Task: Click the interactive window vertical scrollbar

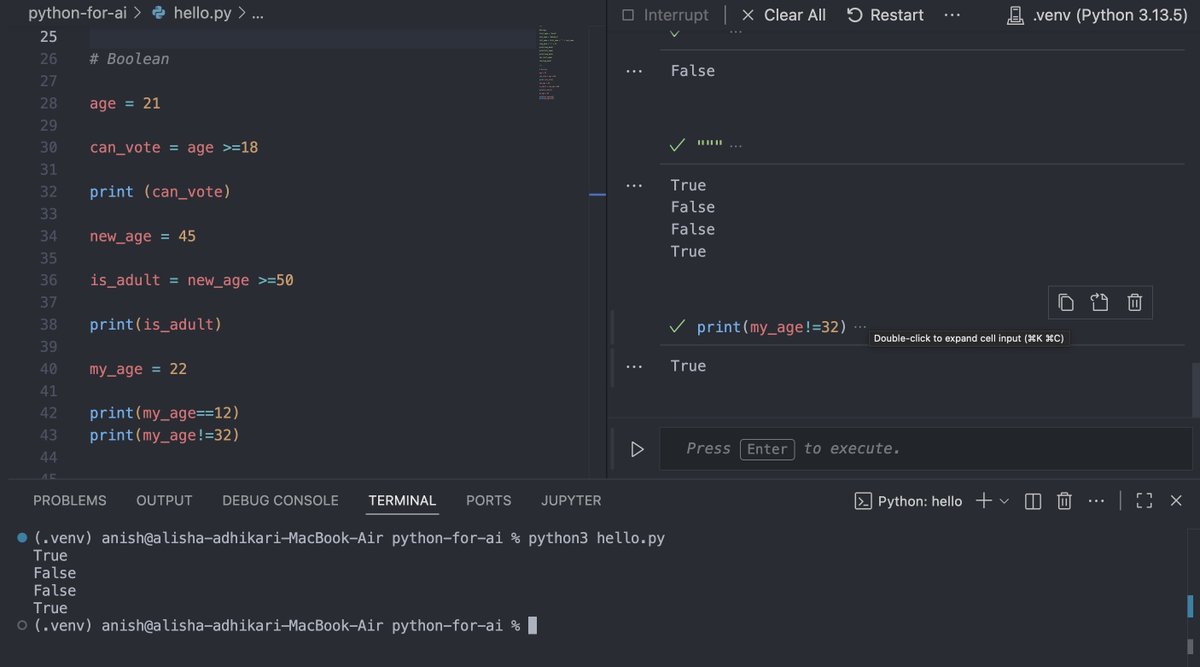Action: 1195,390
